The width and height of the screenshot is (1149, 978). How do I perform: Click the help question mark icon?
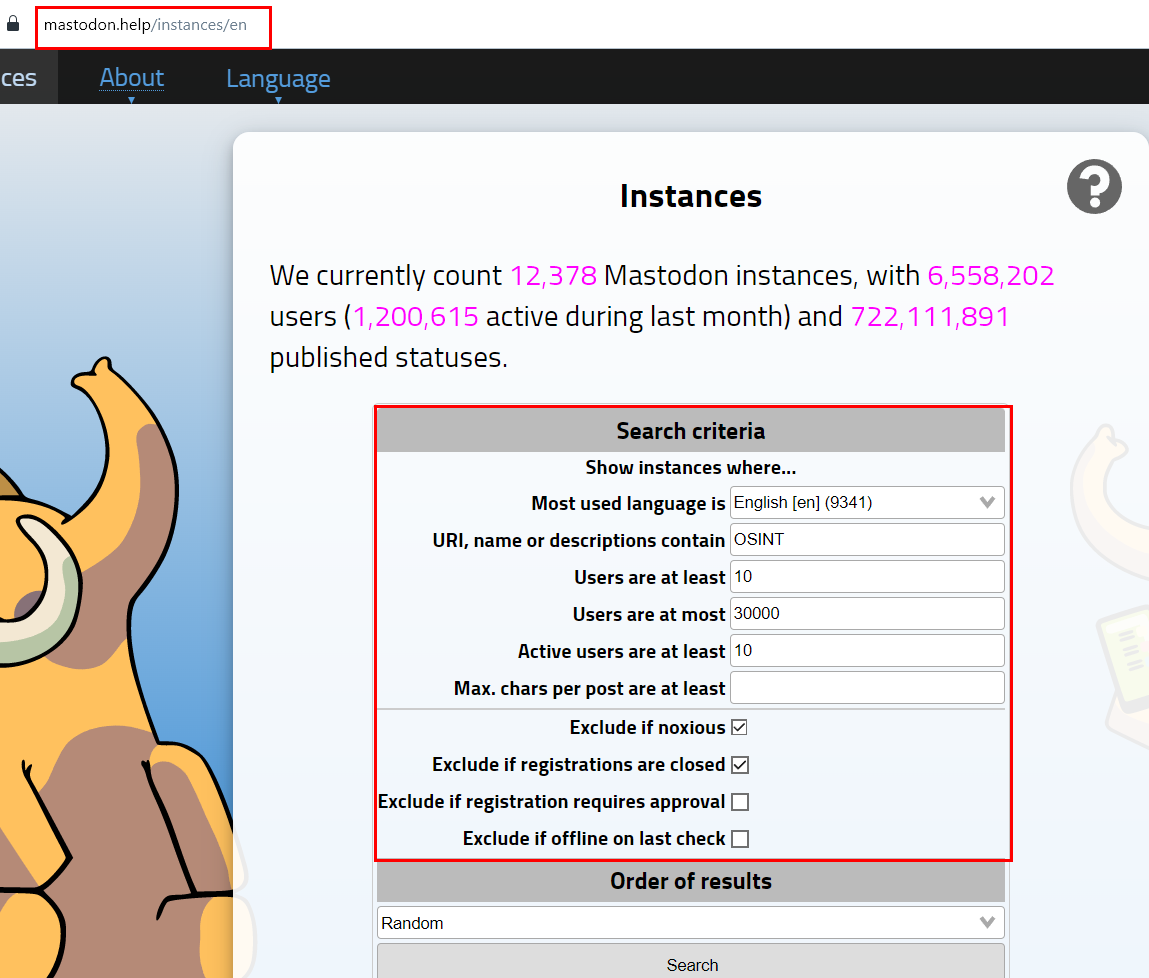click(x=1093, y=187)
